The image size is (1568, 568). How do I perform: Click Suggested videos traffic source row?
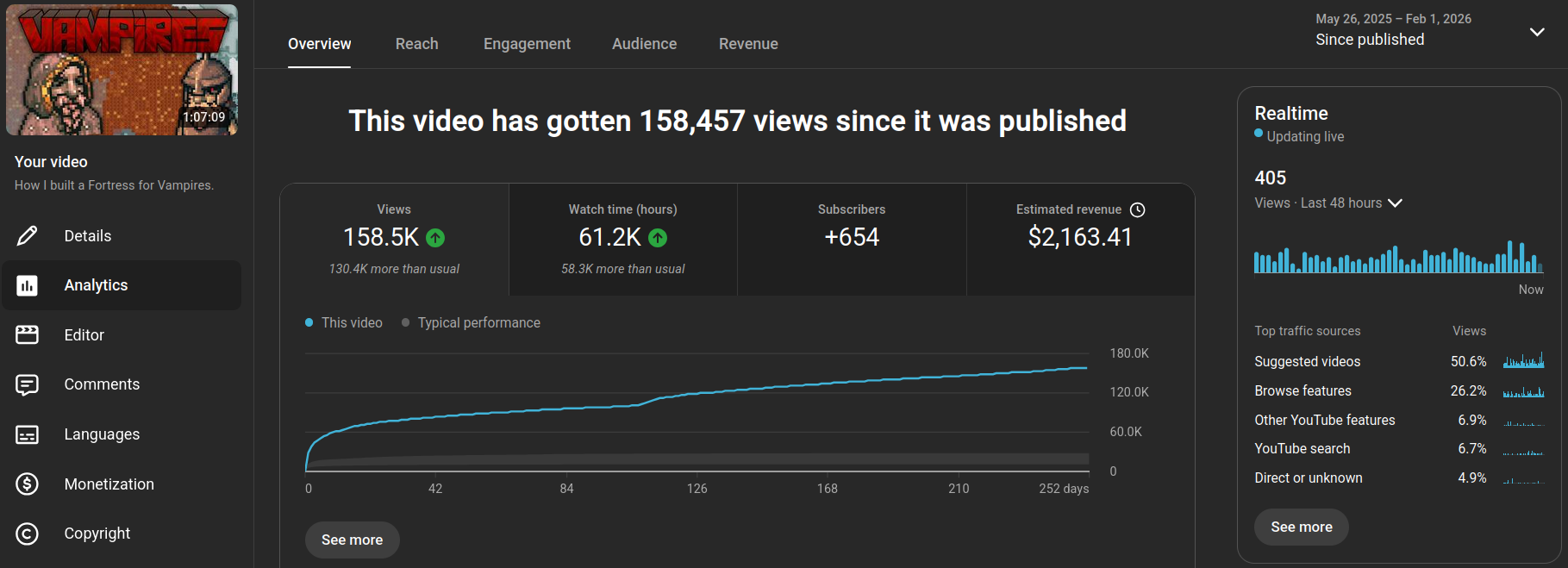tap(1307, 362)
